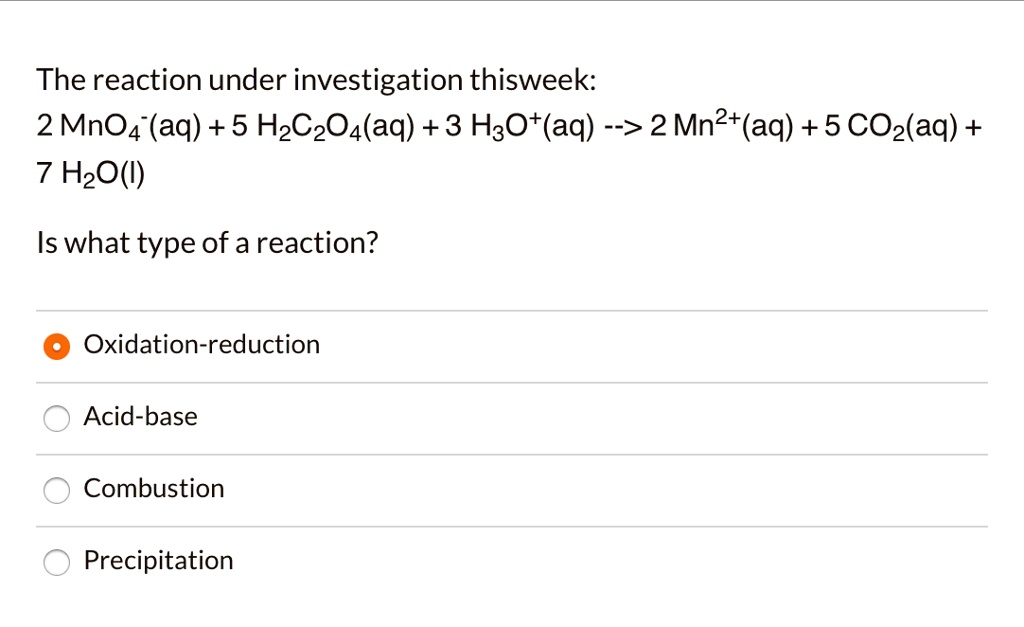
Task: Click the Acid-base answer label
Action: tap(140, 417)
